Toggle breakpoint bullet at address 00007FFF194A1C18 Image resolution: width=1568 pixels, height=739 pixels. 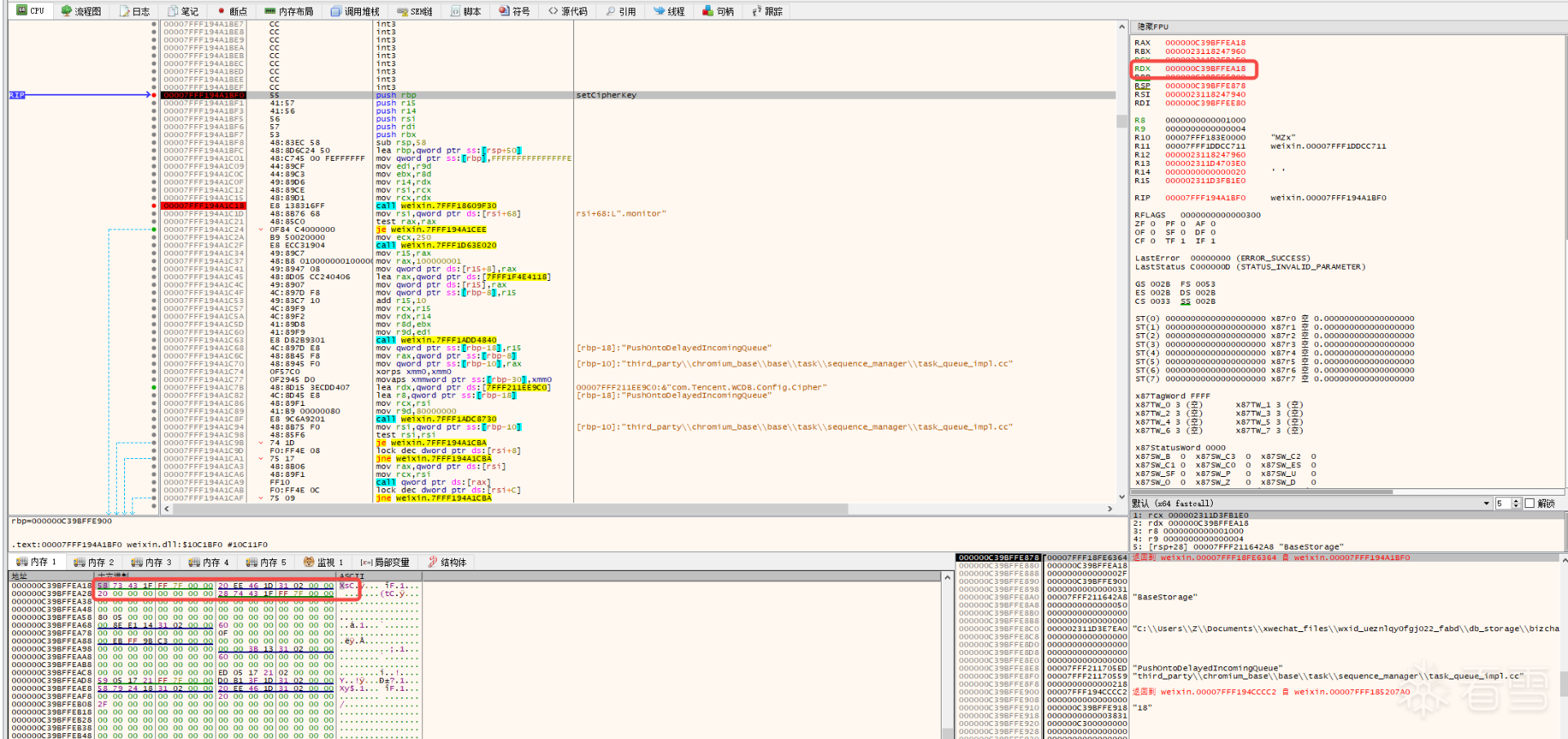pyautogui.click(x=154, y=206)
